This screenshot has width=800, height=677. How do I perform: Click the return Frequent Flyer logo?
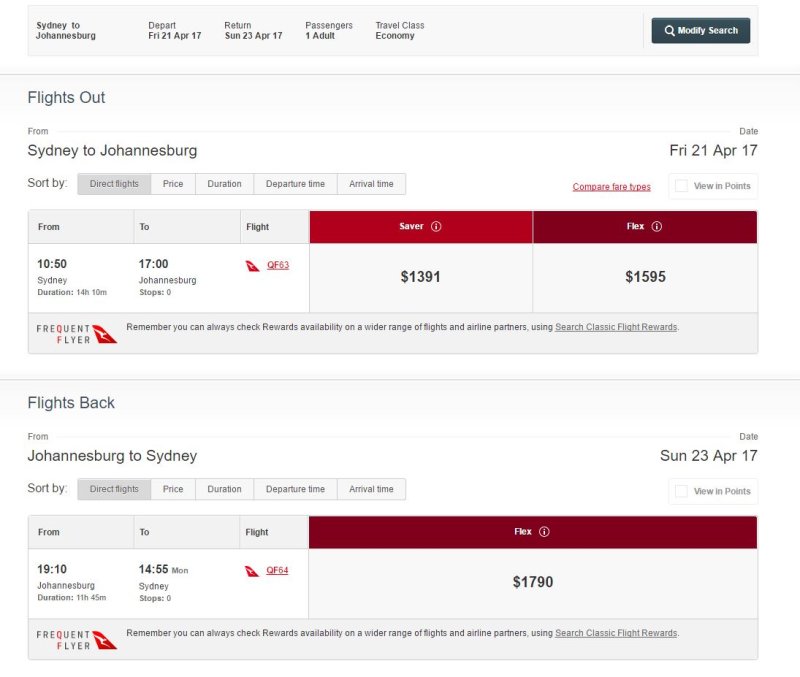(77, 640)
